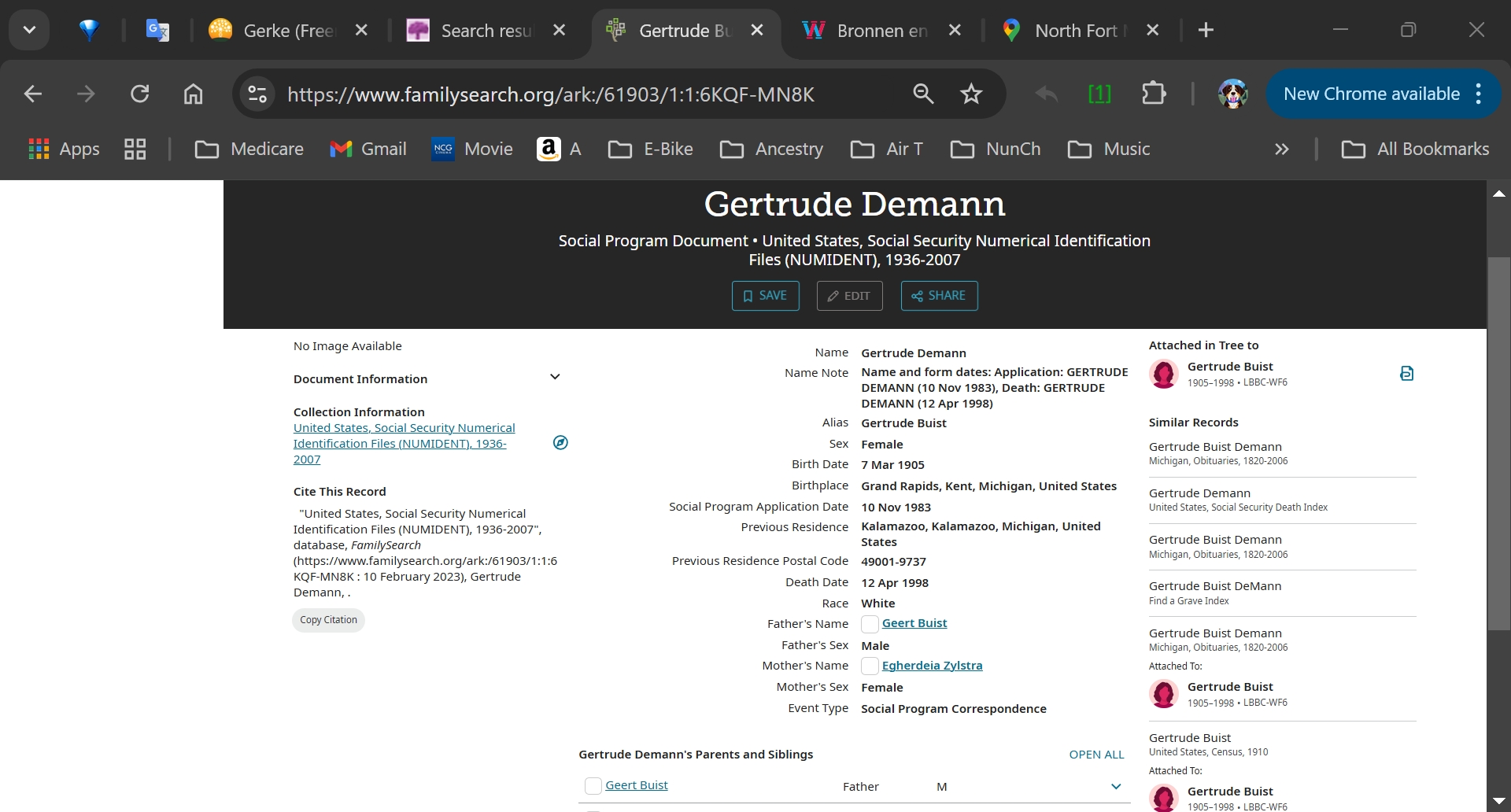Viewport: 1511px width, 812px height.
Task: Switch to the Search results tab
Action: point(486,30)
